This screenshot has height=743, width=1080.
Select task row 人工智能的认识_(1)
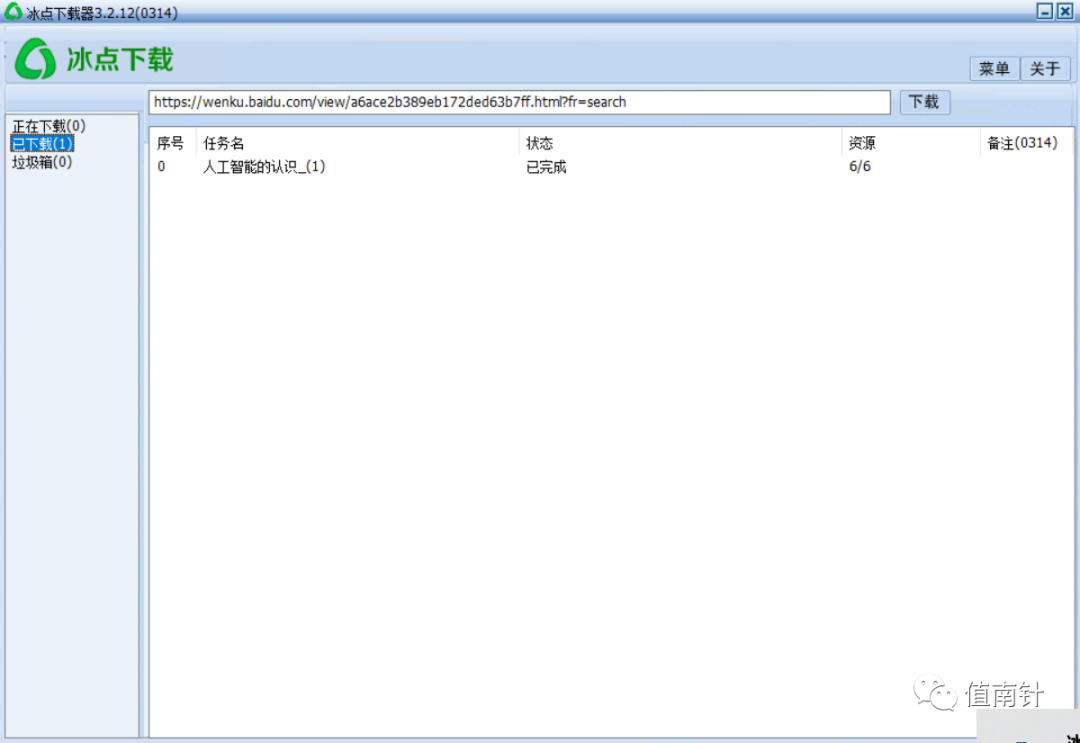pos(612,167)
